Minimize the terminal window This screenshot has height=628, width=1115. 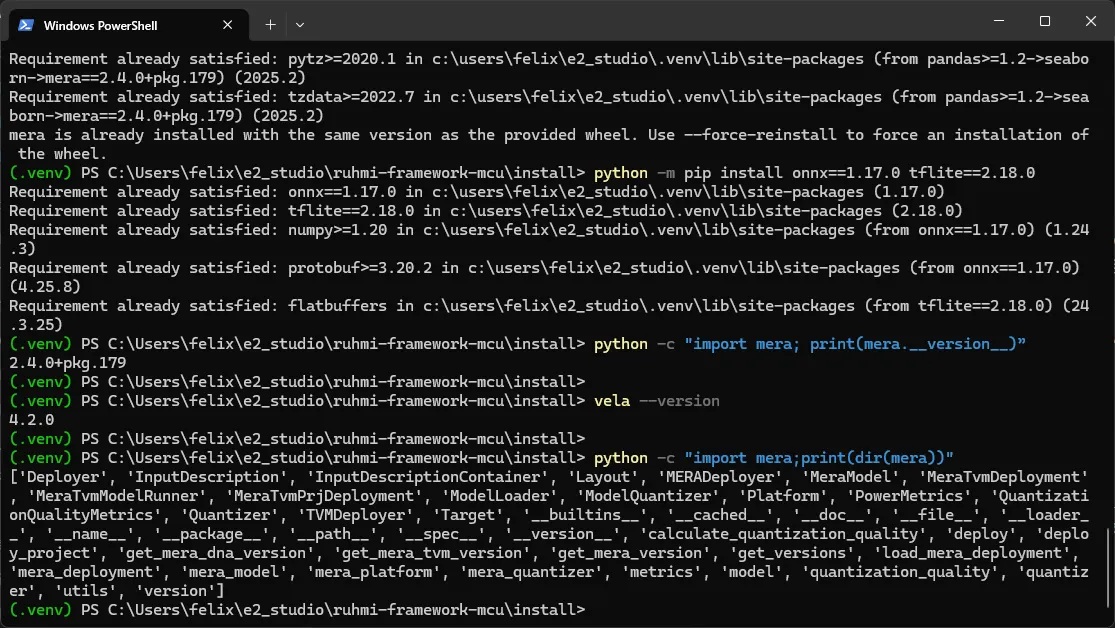997,22
